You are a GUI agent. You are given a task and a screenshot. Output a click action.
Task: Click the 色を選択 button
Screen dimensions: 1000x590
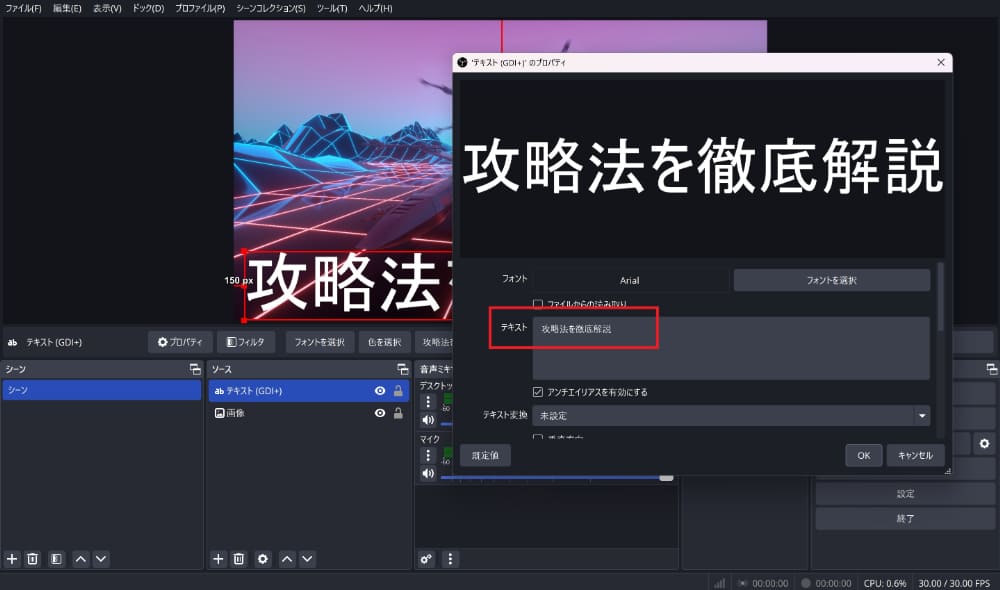tap(385, 342)
